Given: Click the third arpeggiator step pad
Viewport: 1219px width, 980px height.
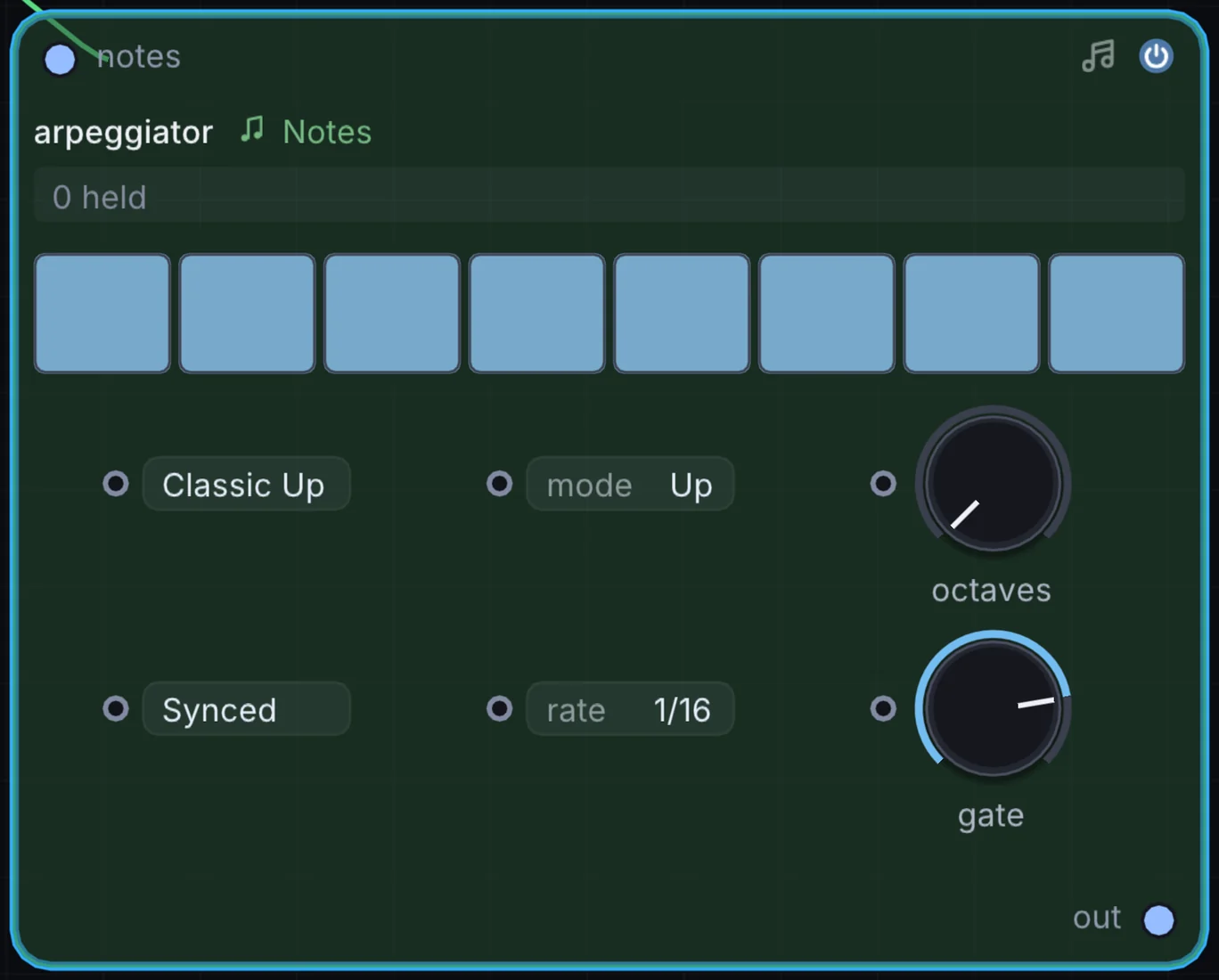Looking at the screenshot, I should [x=392, y=314].
